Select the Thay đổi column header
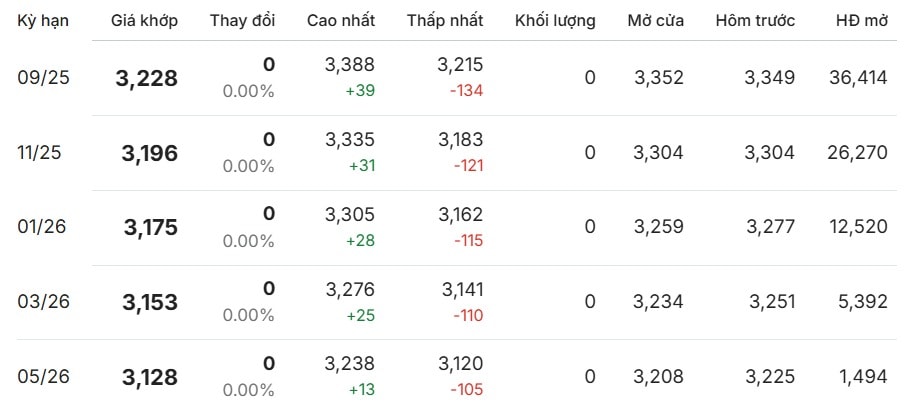909x410 pixels. pyautogui.click(x=242, y=21)
